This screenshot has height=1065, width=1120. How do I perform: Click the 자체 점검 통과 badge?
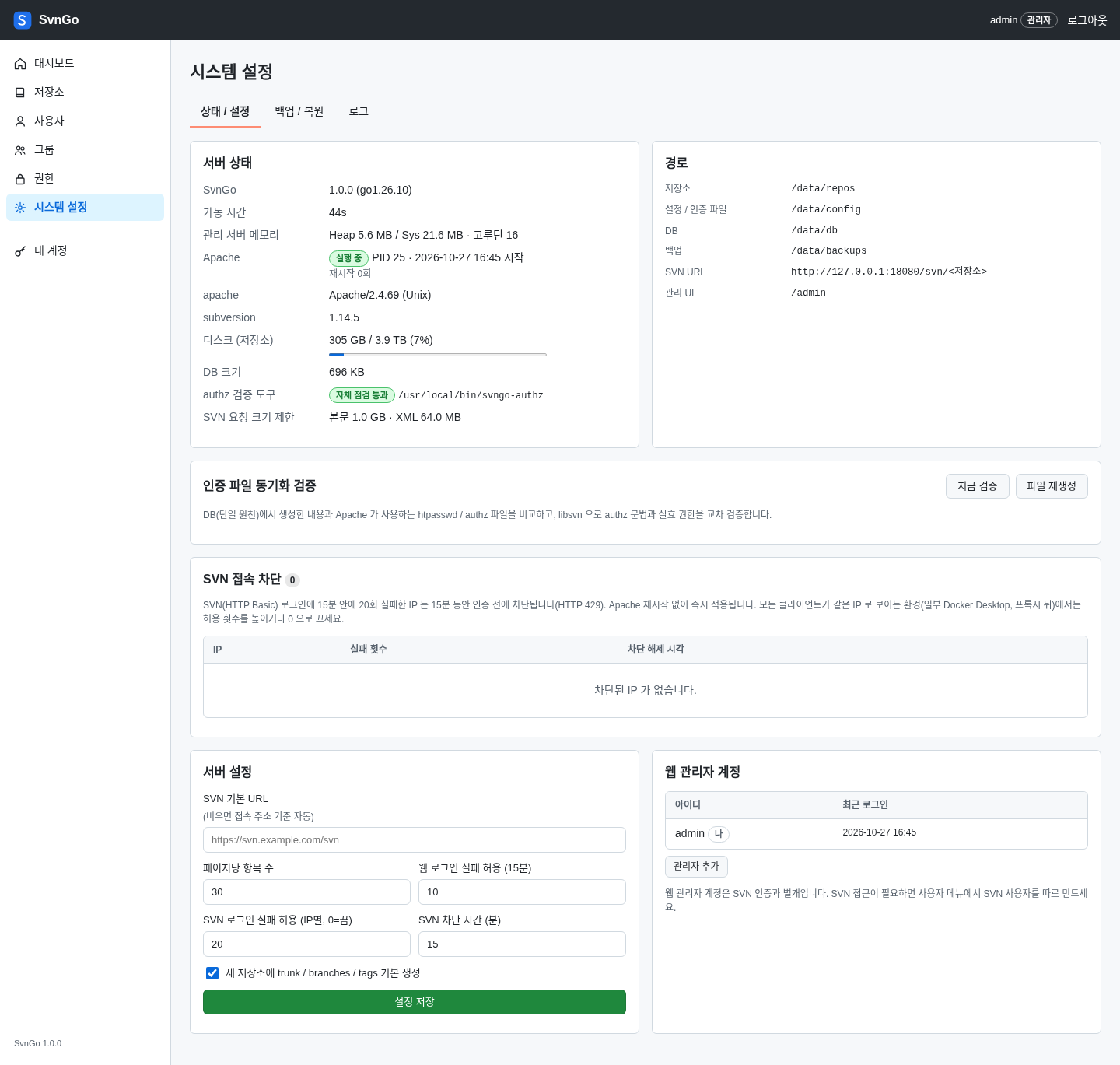coord(362,395)
